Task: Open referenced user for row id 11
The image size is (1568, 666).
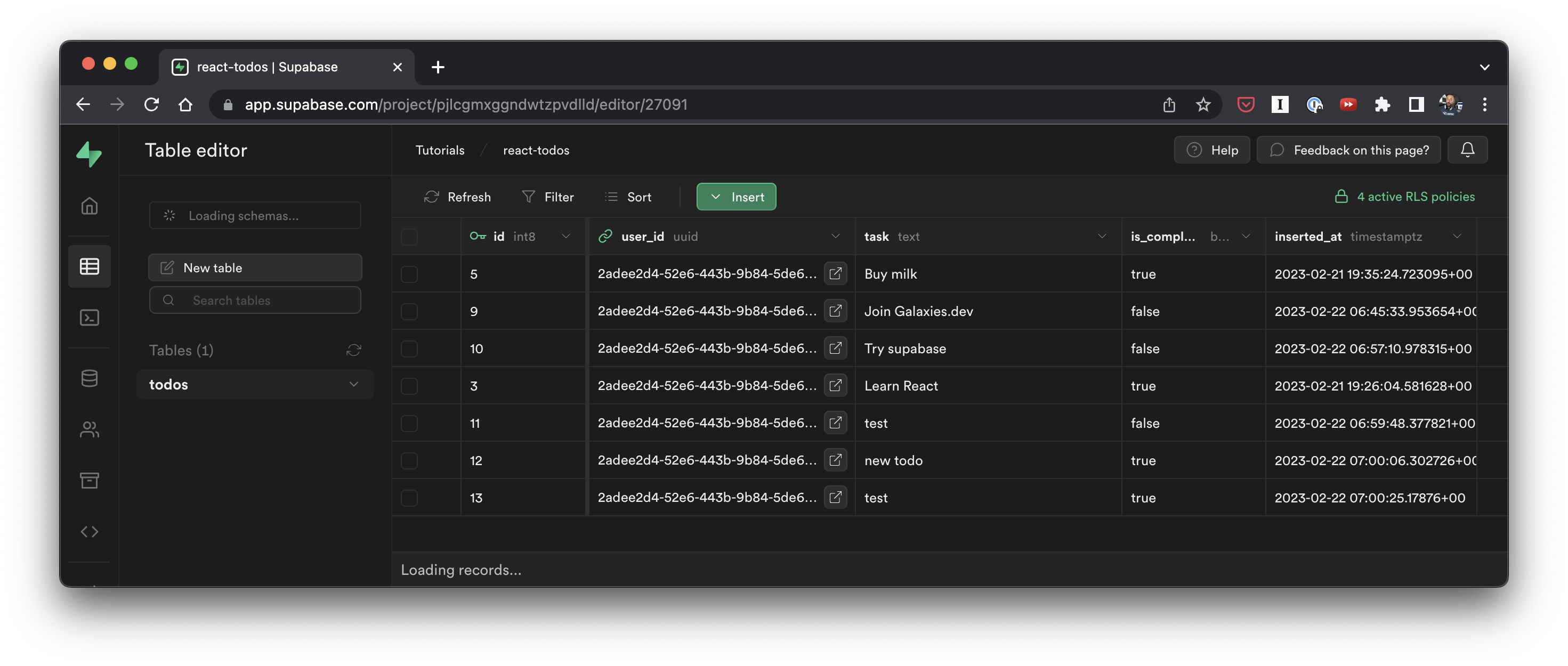Action: click(835, 423)
